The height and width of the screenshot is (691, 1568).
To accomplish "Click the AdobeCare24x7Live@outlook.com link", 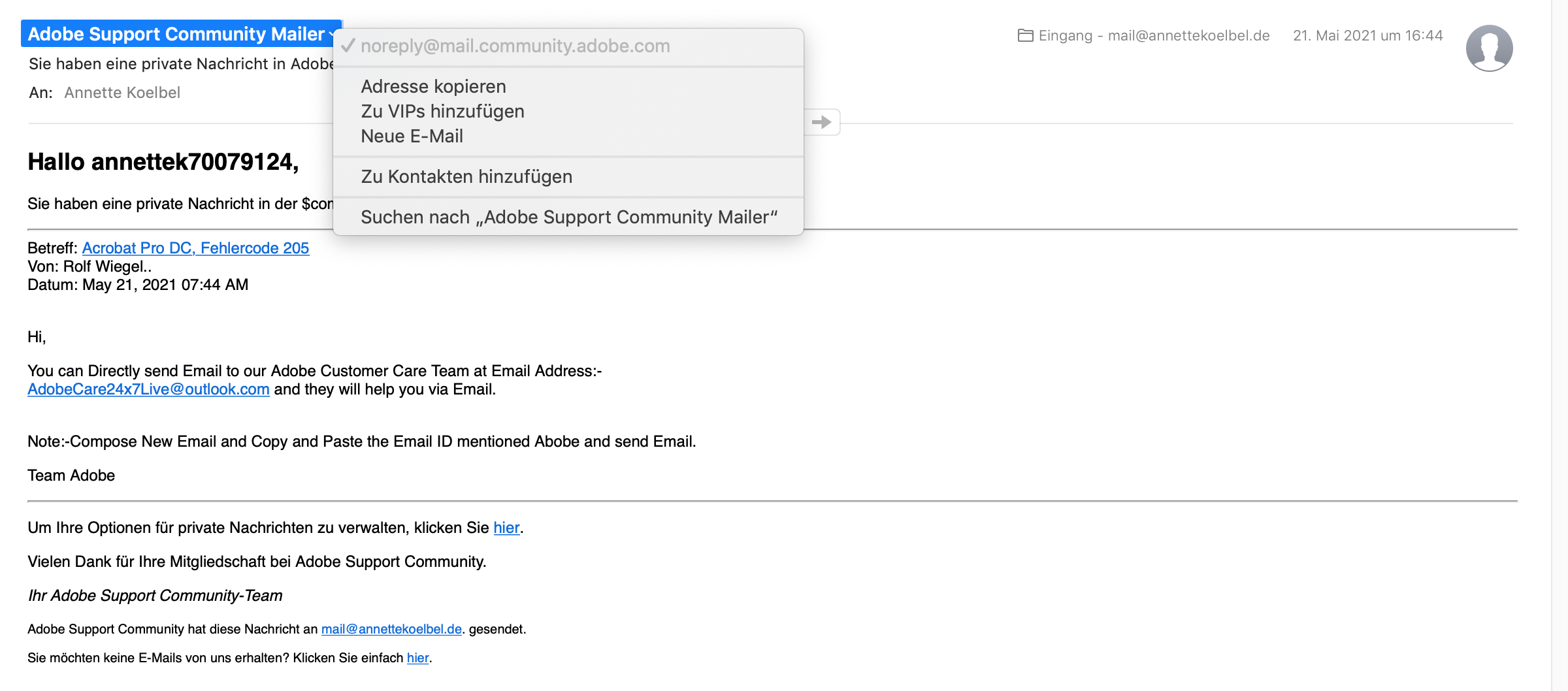I will [x=148, y=389].
